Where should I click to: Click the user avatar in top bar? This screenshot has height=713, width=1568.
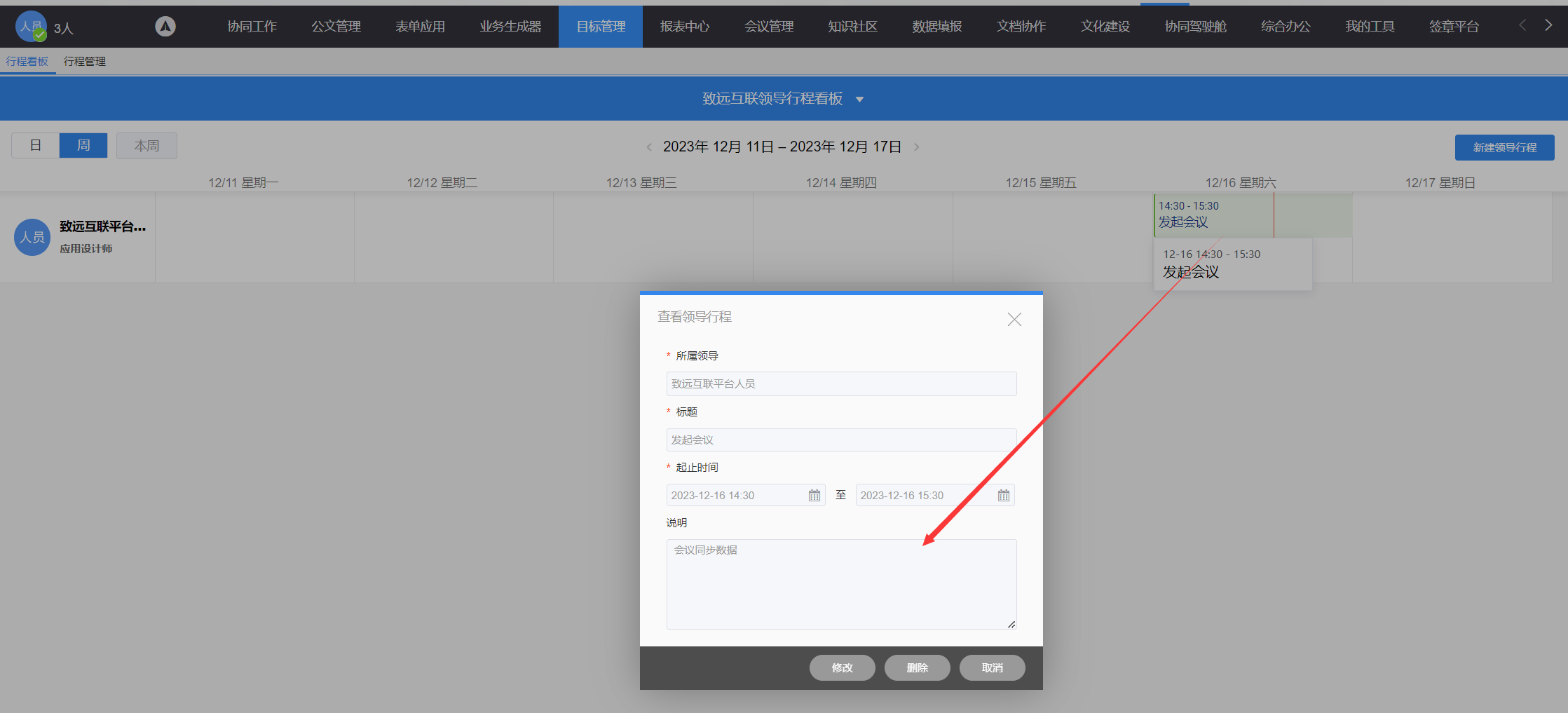(31, 27)
